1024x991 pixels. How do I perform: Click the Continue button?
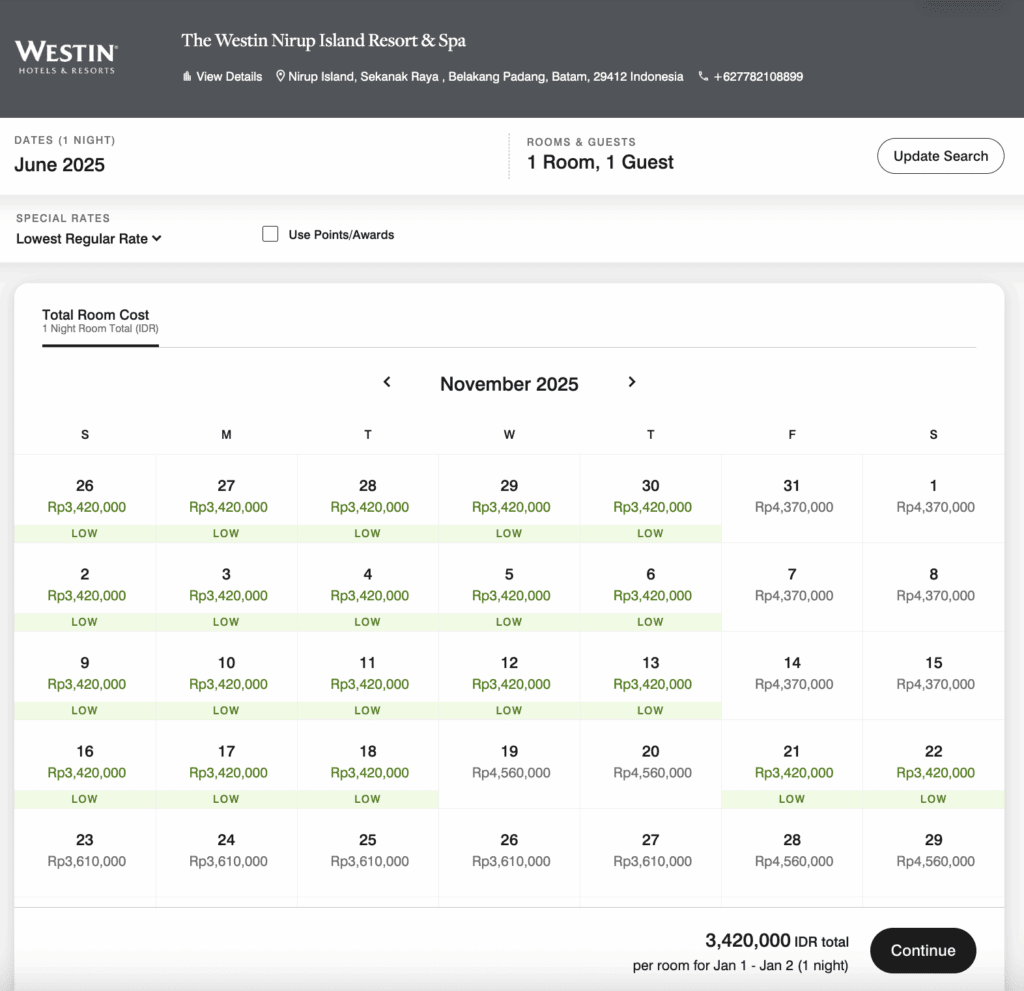click(x=922, y=950)
